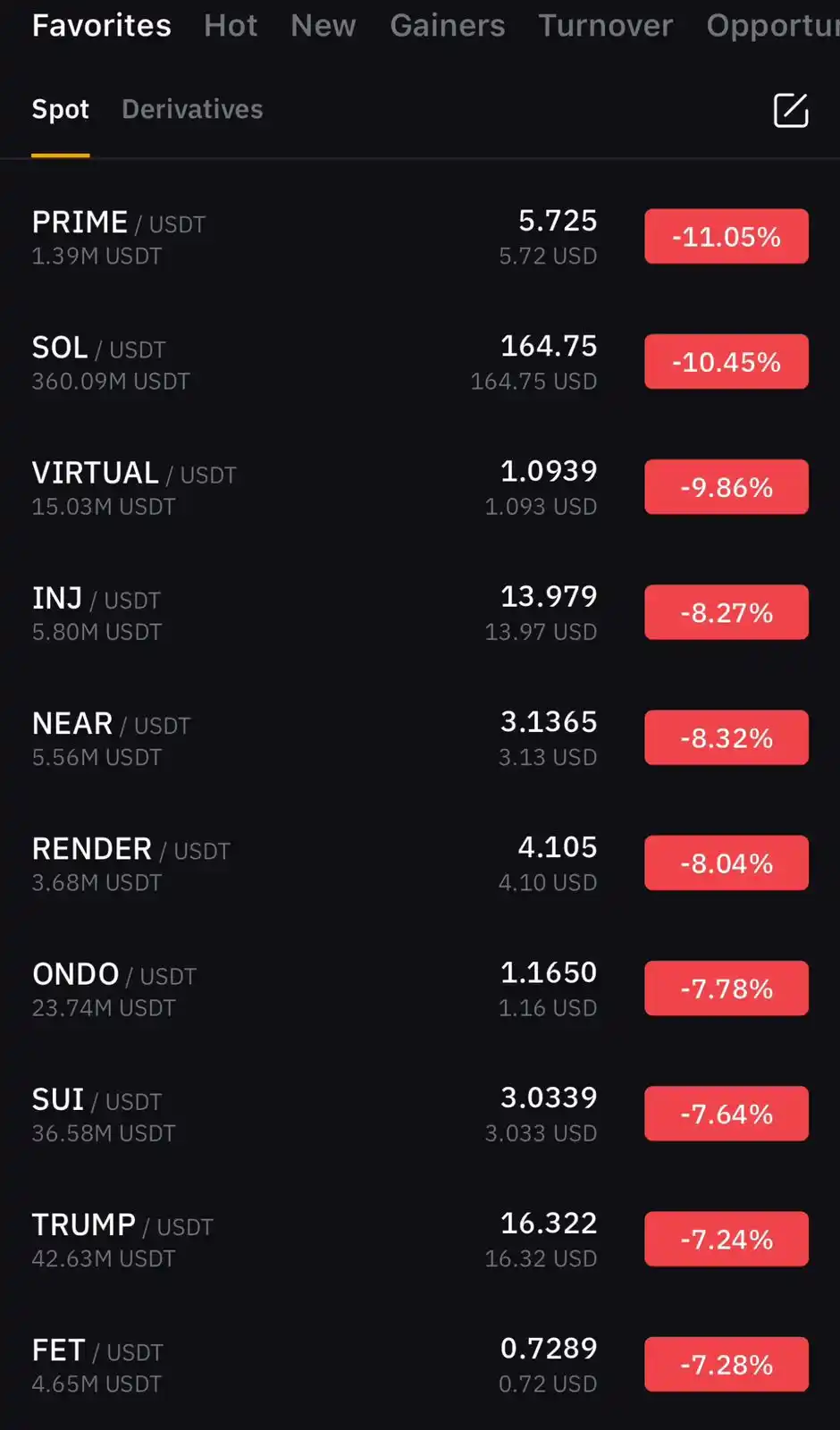Tap the edit favorites list icon

click(x=790, y=110)
